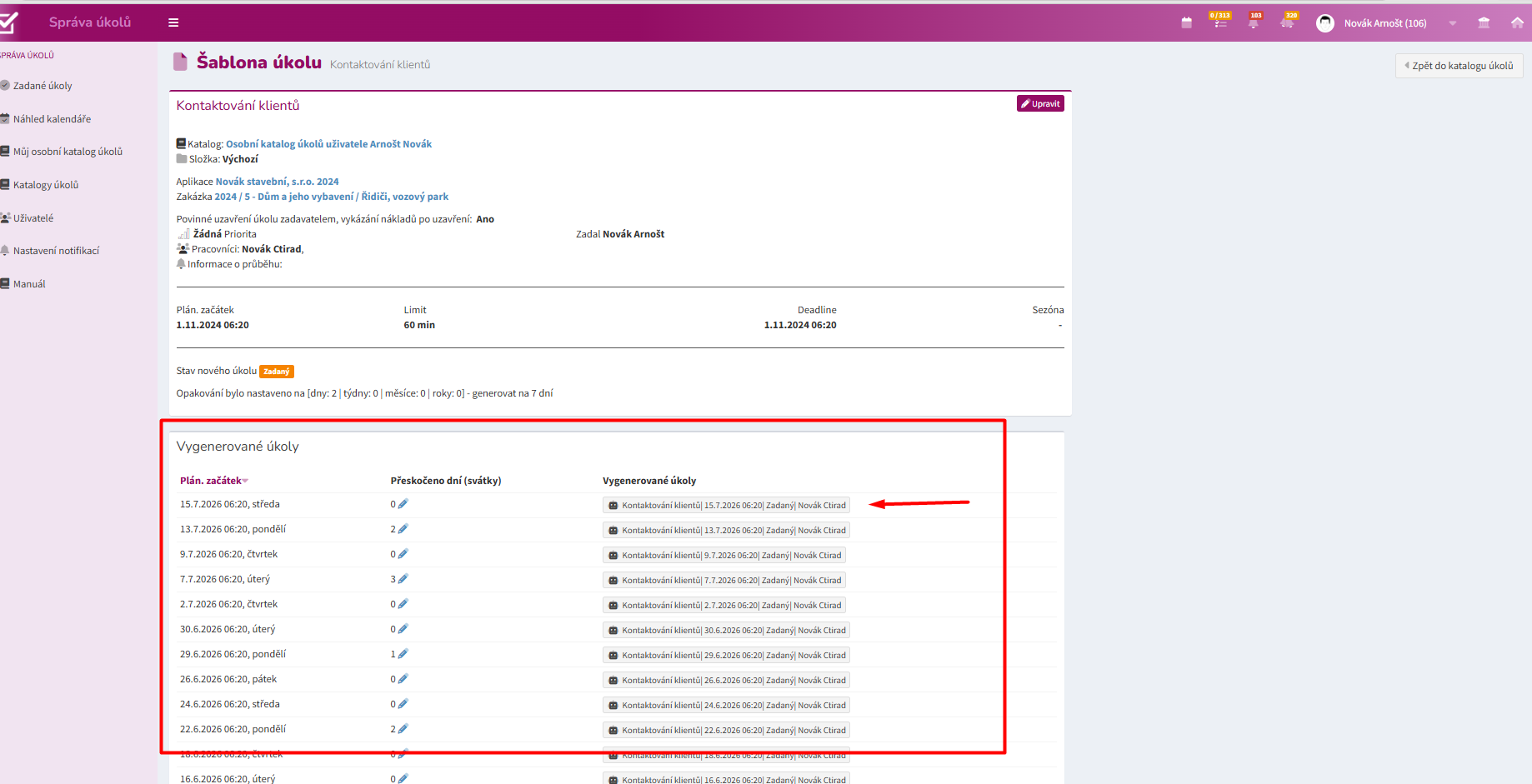
Task: Open Můj osobní katalog úkolů
Action: pyautogui.click(x=67, y=152)
